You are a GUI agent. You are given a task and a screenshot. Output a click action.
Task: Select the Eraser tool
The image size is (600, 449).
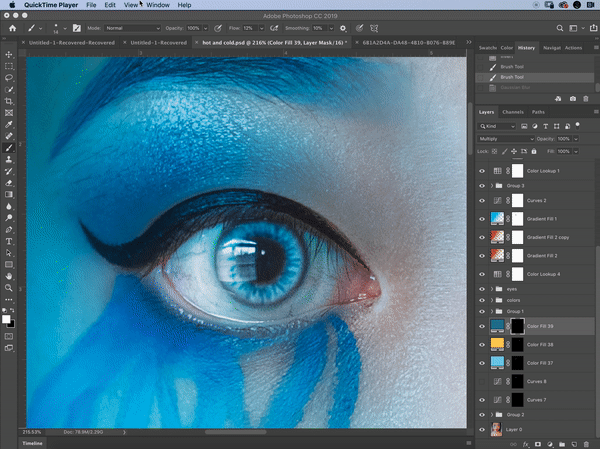point(9,183)
